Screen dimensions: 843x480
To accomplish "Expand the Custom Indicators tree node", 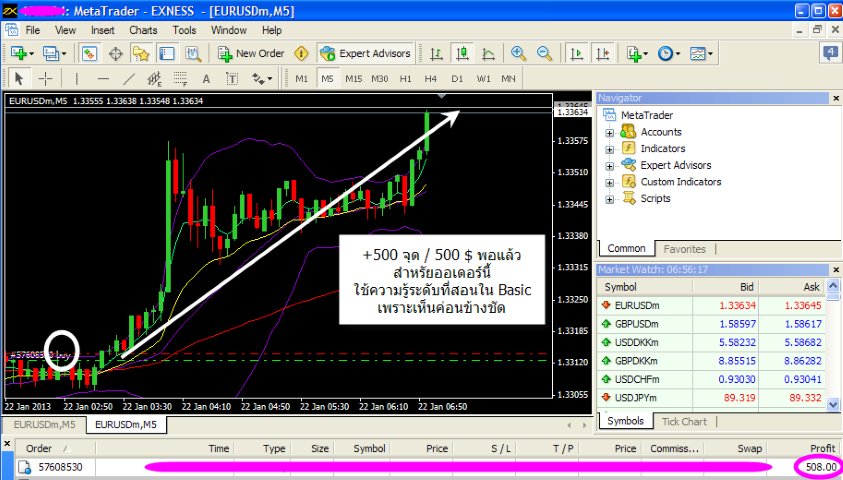I will pos(609,183).
